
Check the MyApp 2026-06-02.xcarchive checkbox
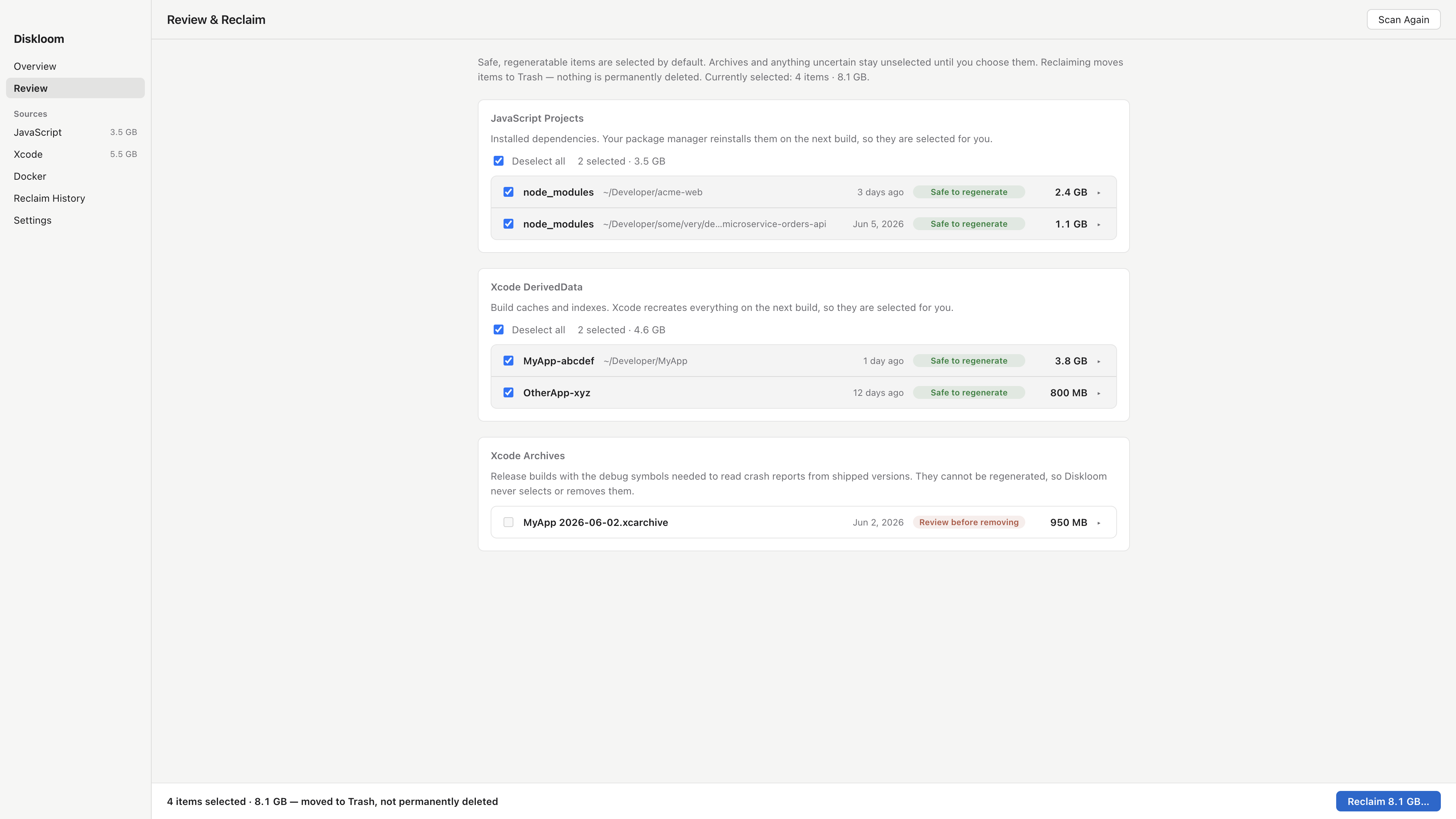(x=509, y=522)
